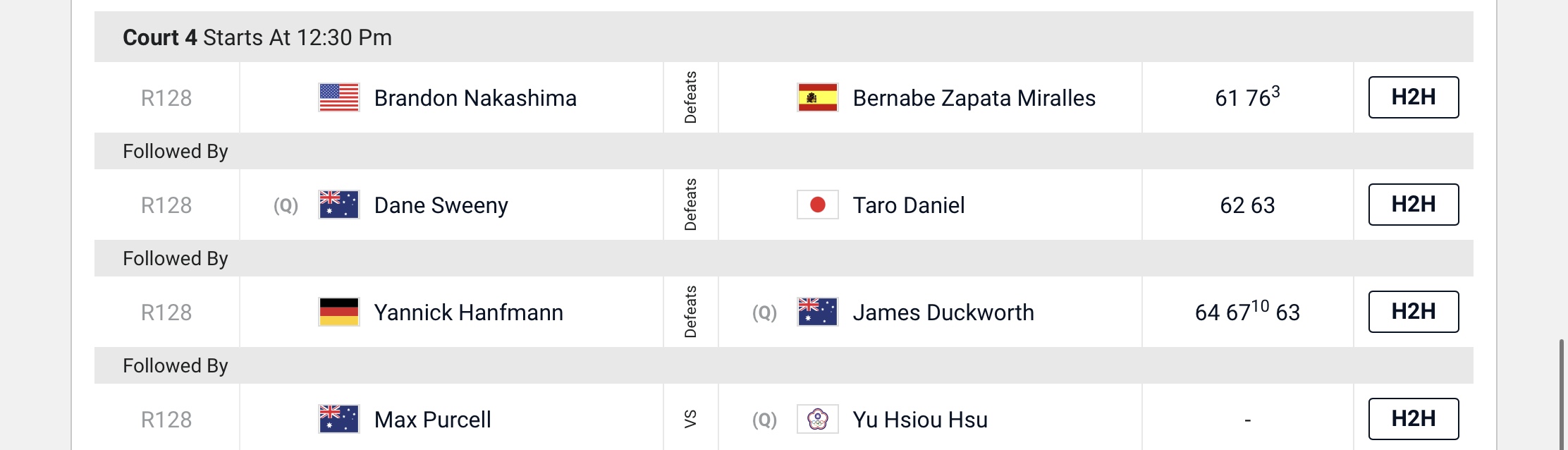
Task: Click the USA flag beside Brandon Nakashima
Action: 339,97
